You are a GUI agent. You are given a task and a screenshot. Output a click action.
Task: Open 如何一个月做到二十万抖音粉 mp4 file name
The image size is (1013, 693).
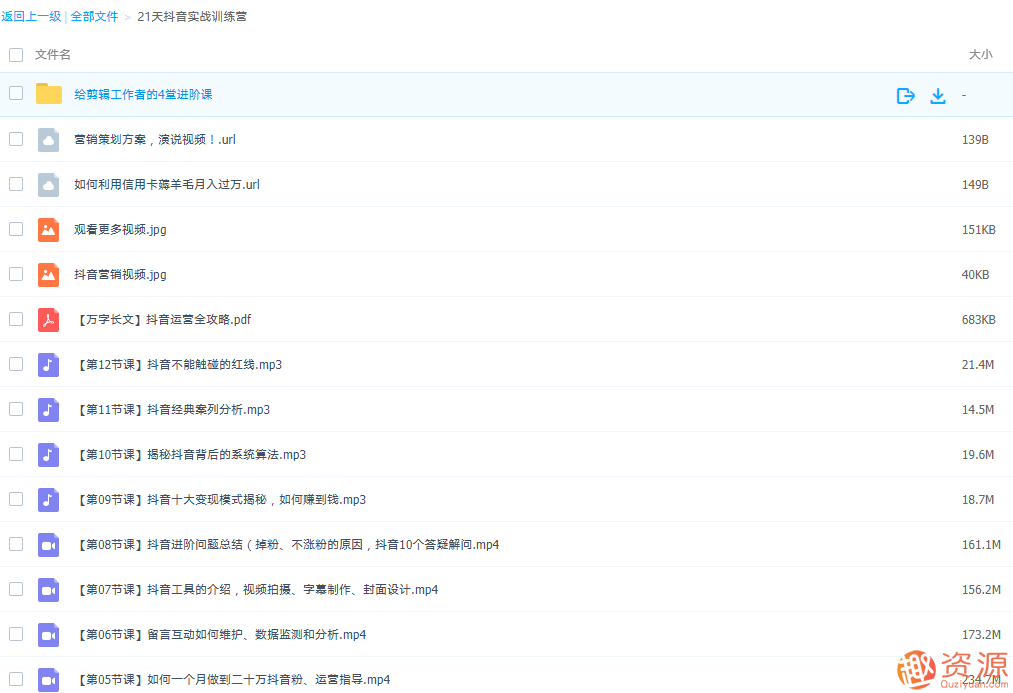(x=233, y=680)
